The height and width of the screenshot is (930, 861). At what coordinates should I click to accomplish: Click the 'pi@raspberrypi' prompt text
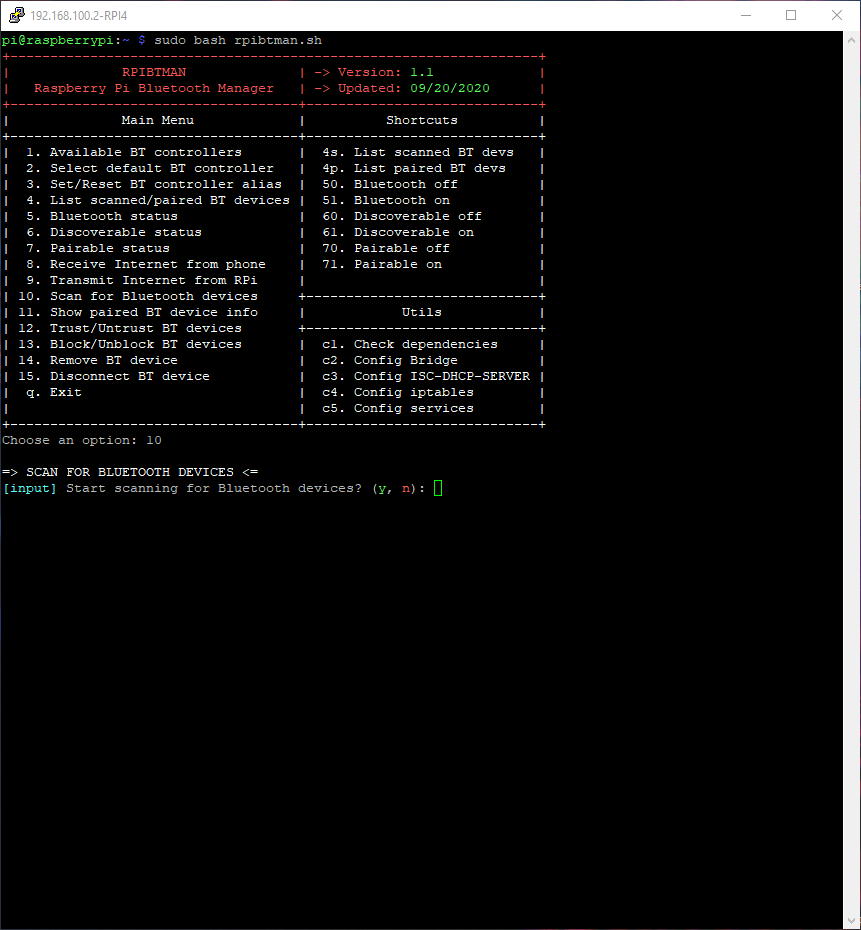point(58,40)
